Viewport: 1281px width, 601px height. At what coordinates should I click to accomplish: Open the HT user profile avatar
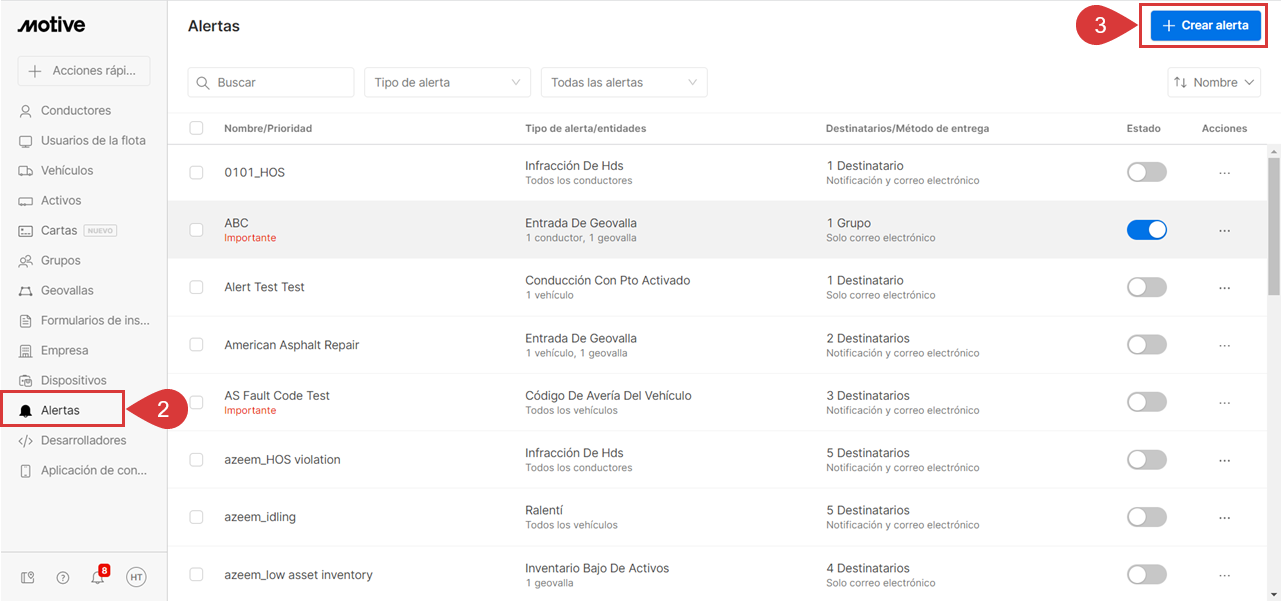[x=136, y=577]
